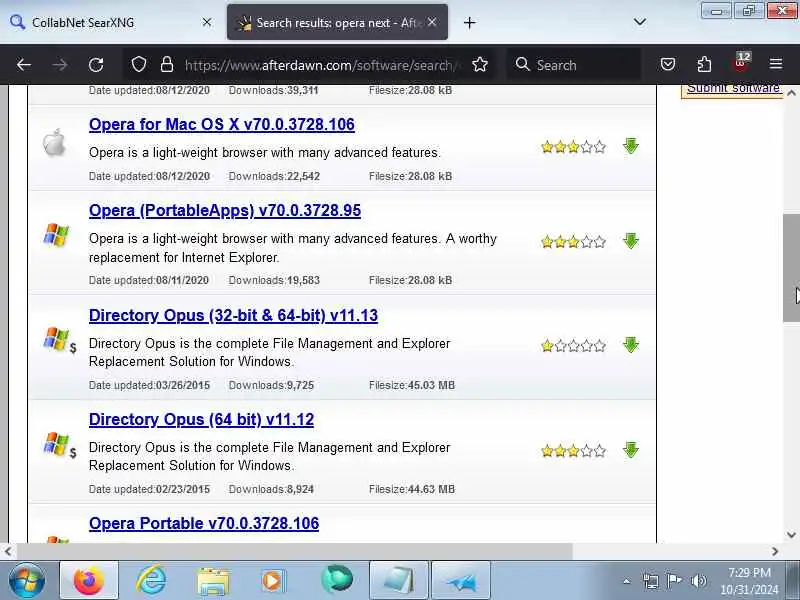Image resolution: width=800 pixels, height=600 pixels.
Task: Open the network tray icon
Action: click(651, 581)
